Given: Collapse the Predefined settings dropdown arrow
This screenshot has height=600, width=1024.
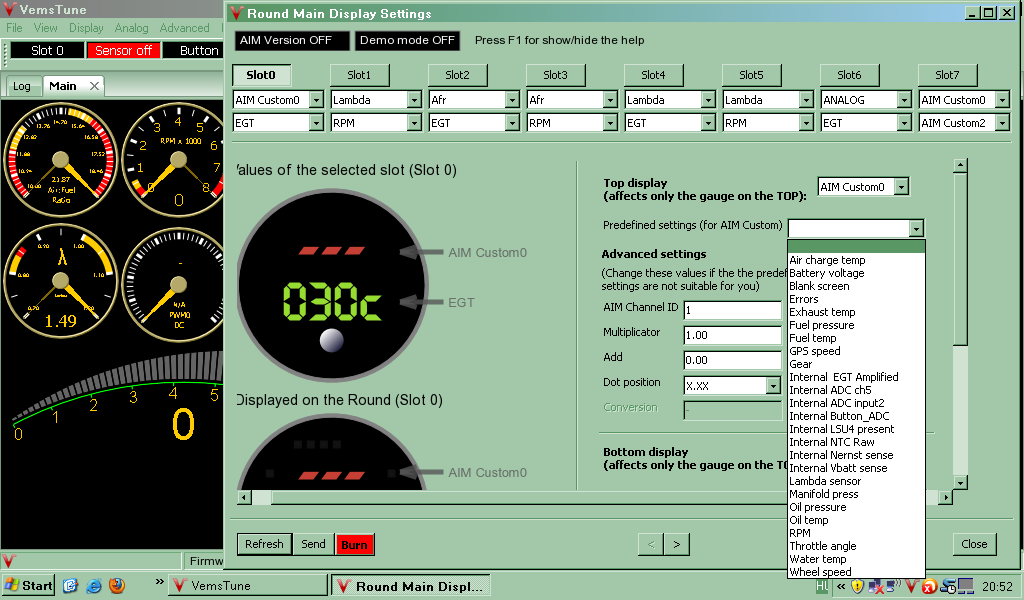Looking at the screenshot, I should [916, 229].
